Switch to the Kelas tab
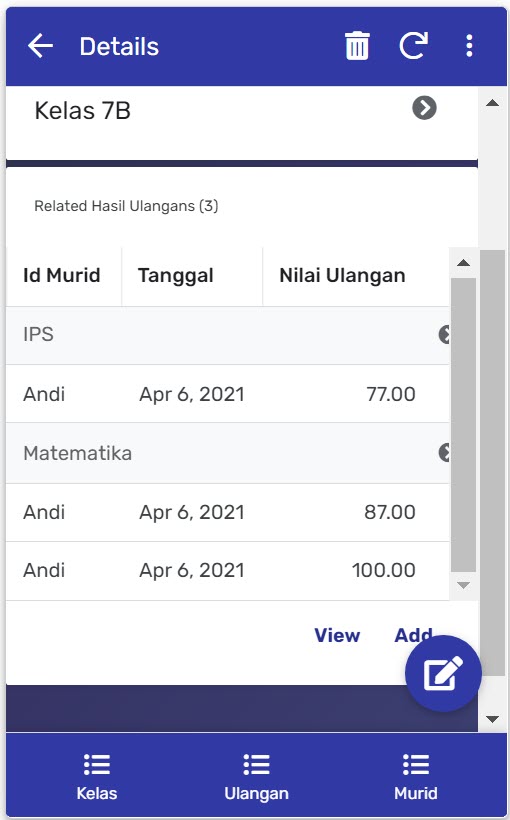 pyautogui.click(x=97, y=777)
